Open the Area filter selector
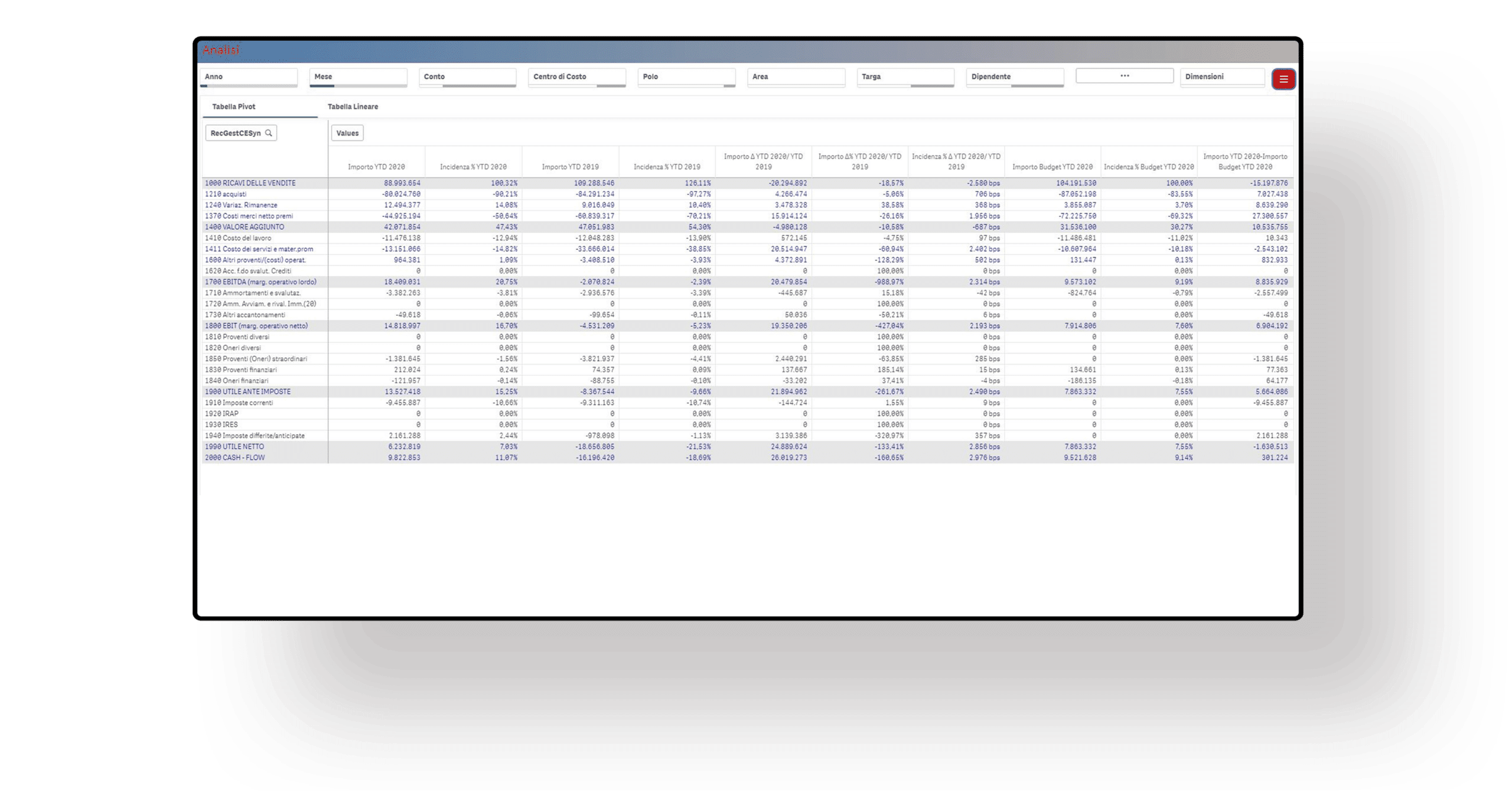The image size is (1512, 806). pyautogui.click(x=796, y=77)
